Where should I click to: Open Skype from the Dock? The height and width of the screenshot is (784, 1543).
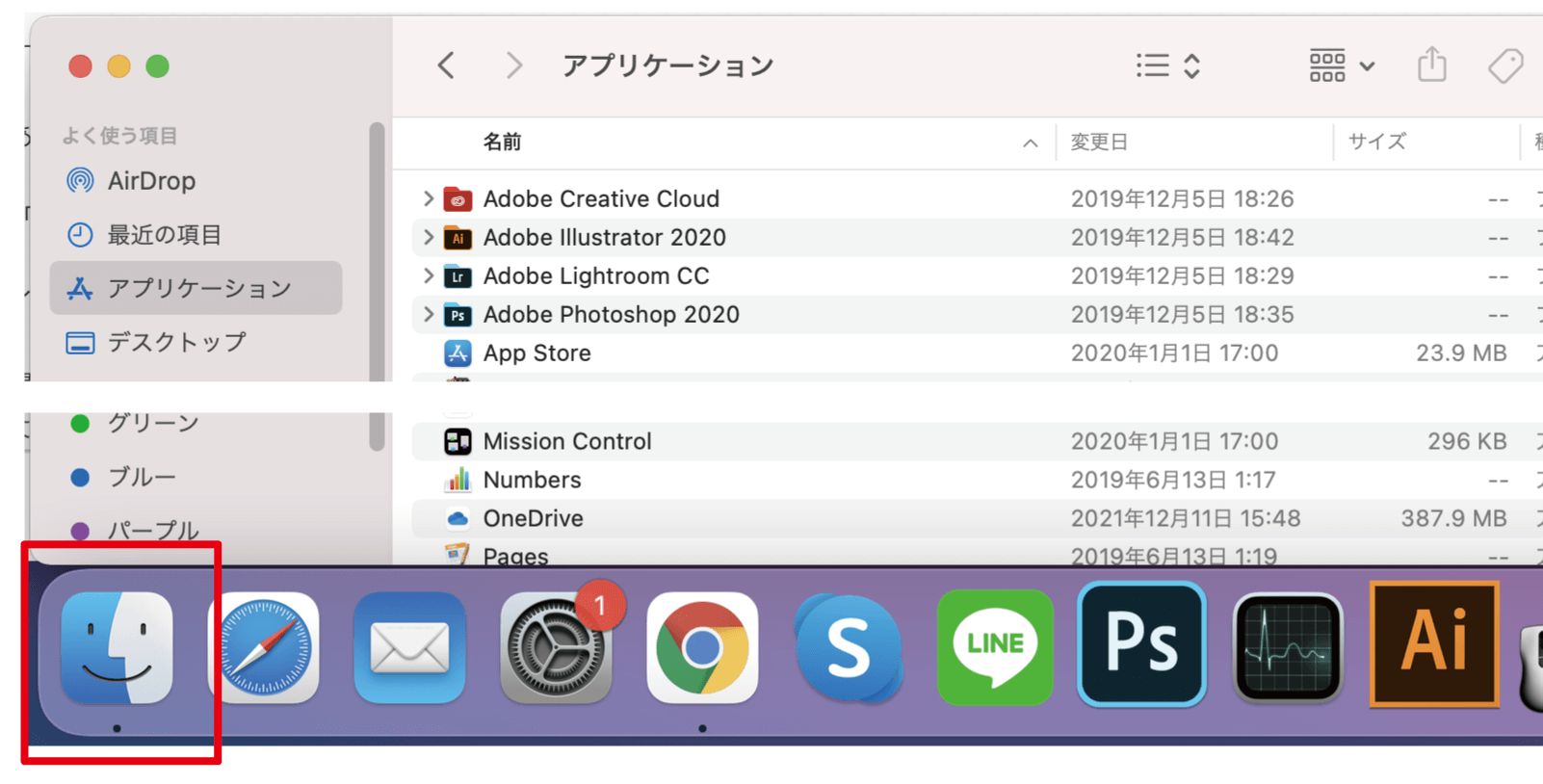coord(849,648)
